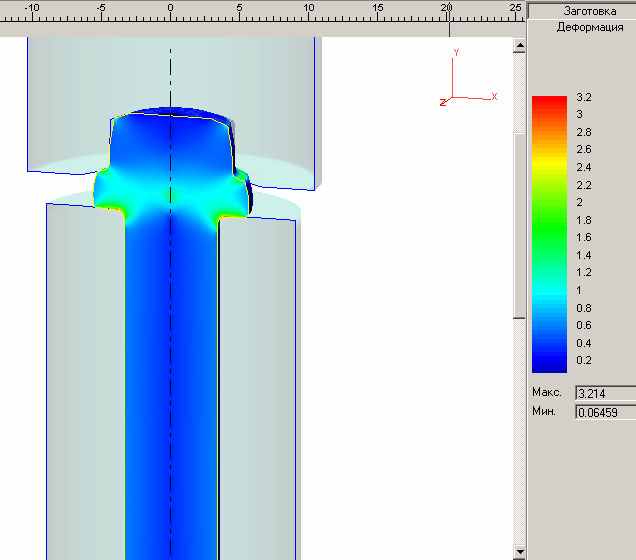636x560 pixels.
Task: Click the viewport vertical scrollbar thumb
Action: (x=520, y=225)
